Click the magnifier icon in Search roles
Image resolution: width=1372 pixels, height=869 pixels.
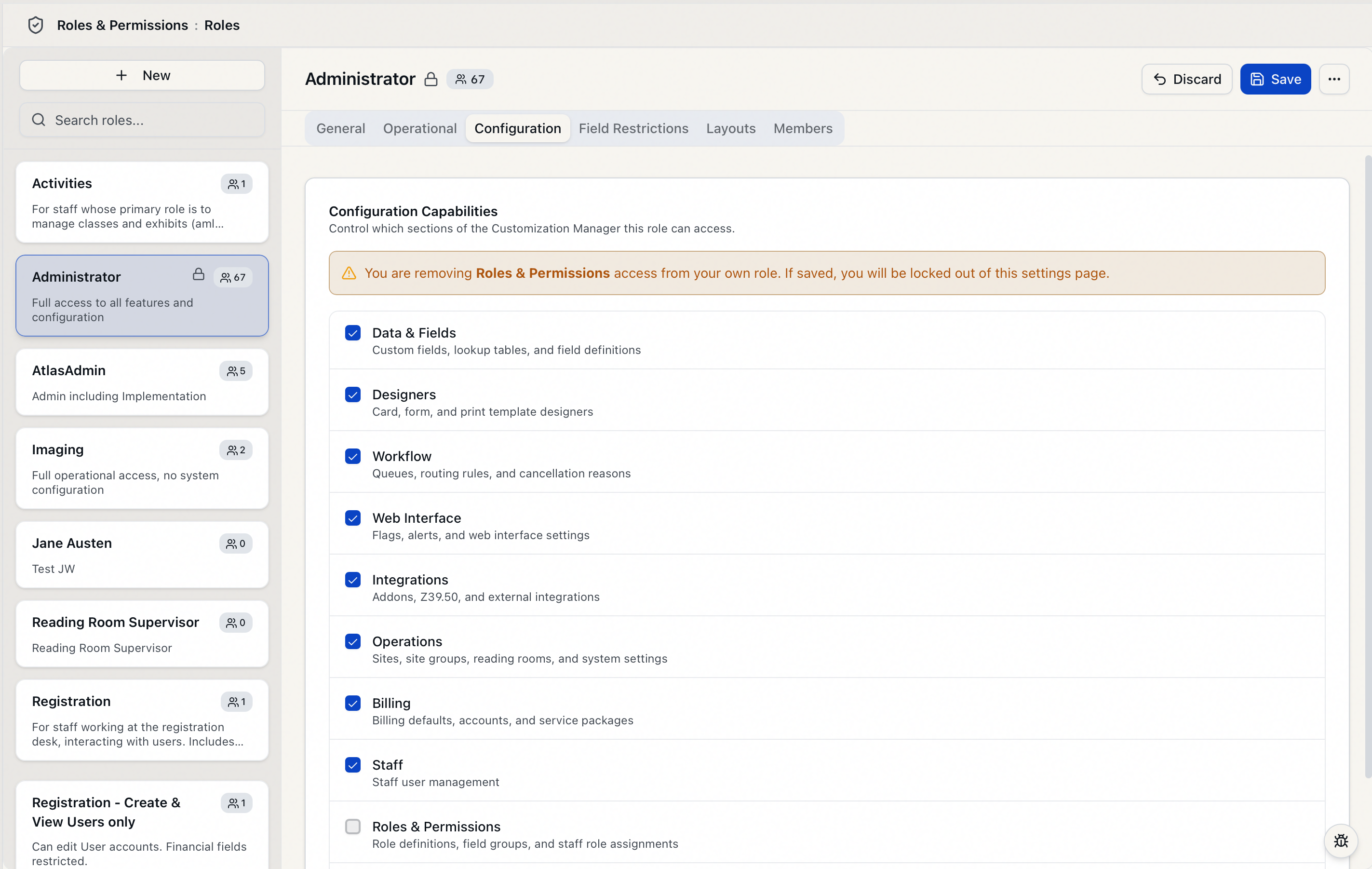tap(39, 120)
